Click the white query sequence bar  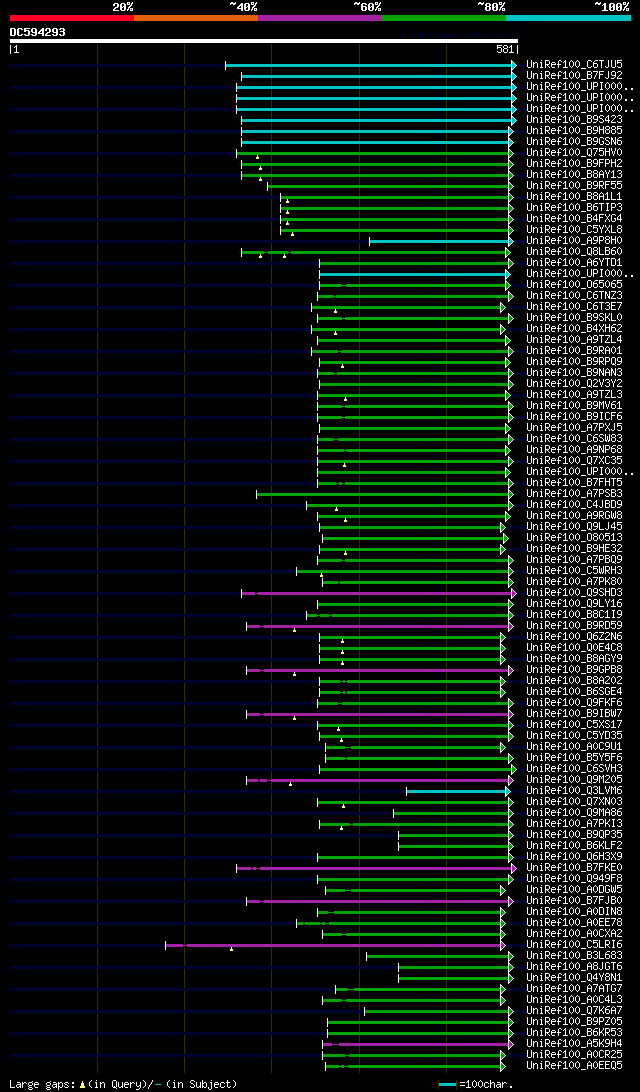(x=264, y=40)
